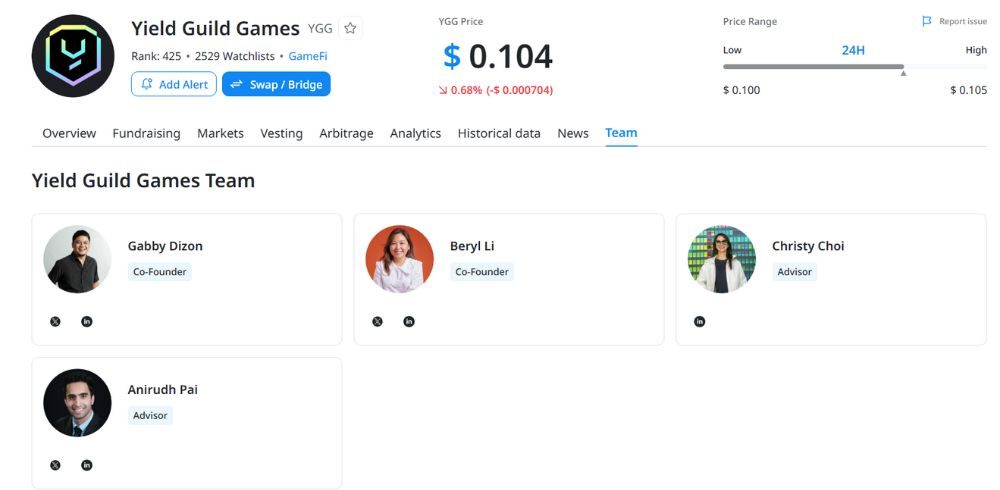1000x490 pixels.
Task: Open the Historical data tab
Action: [499, 133]
